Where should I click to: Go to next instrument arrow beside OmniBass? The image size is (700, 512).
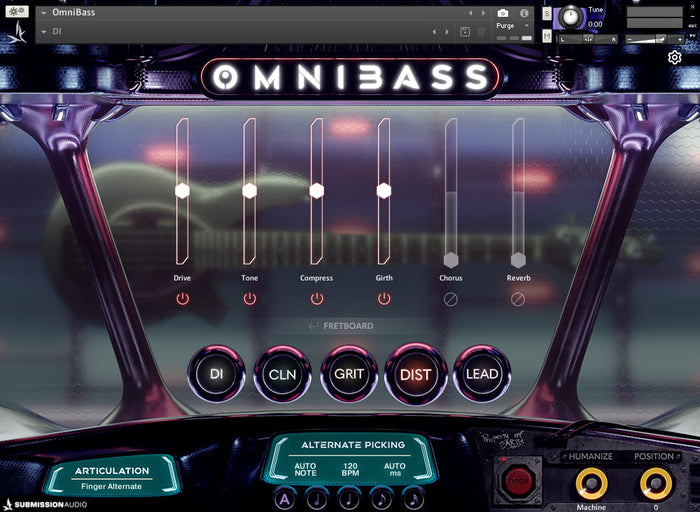coord(483,13)
